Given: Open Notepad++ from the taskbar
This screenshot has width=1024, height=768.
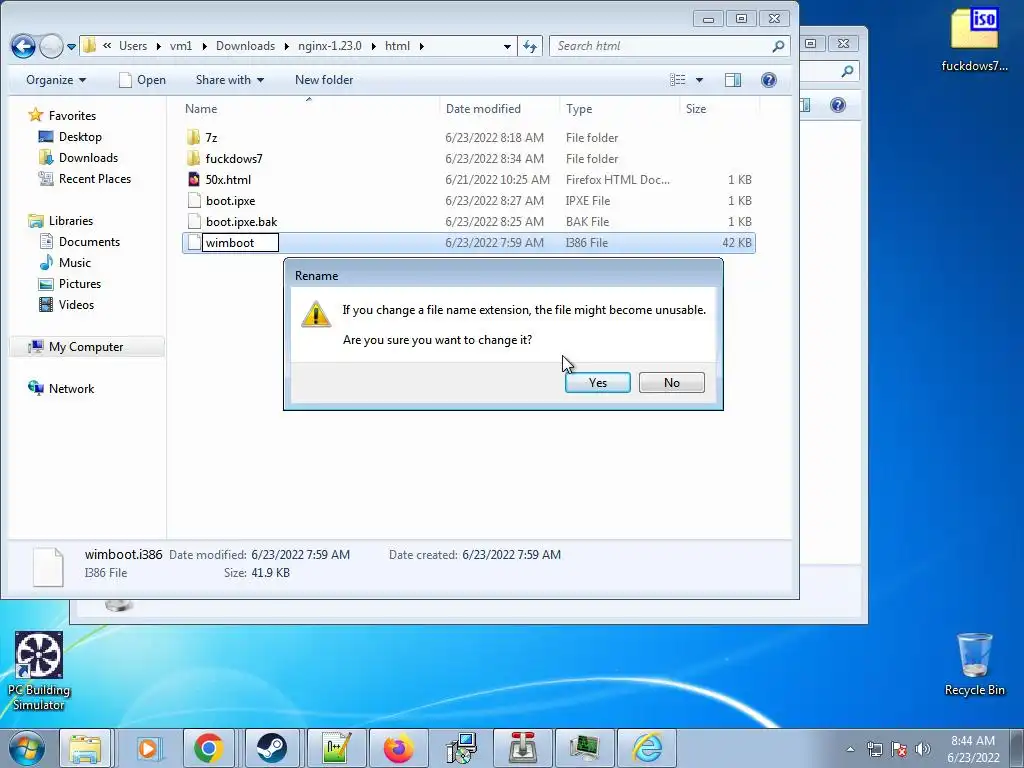Looking at the screenshot, I should tap(334, 748).
